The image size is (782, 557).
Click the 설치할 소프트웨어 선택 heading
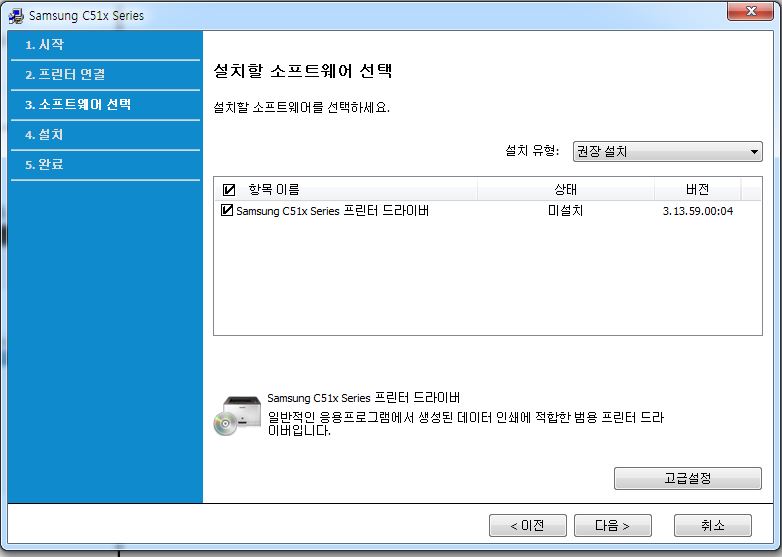click(x=303, y=71)
